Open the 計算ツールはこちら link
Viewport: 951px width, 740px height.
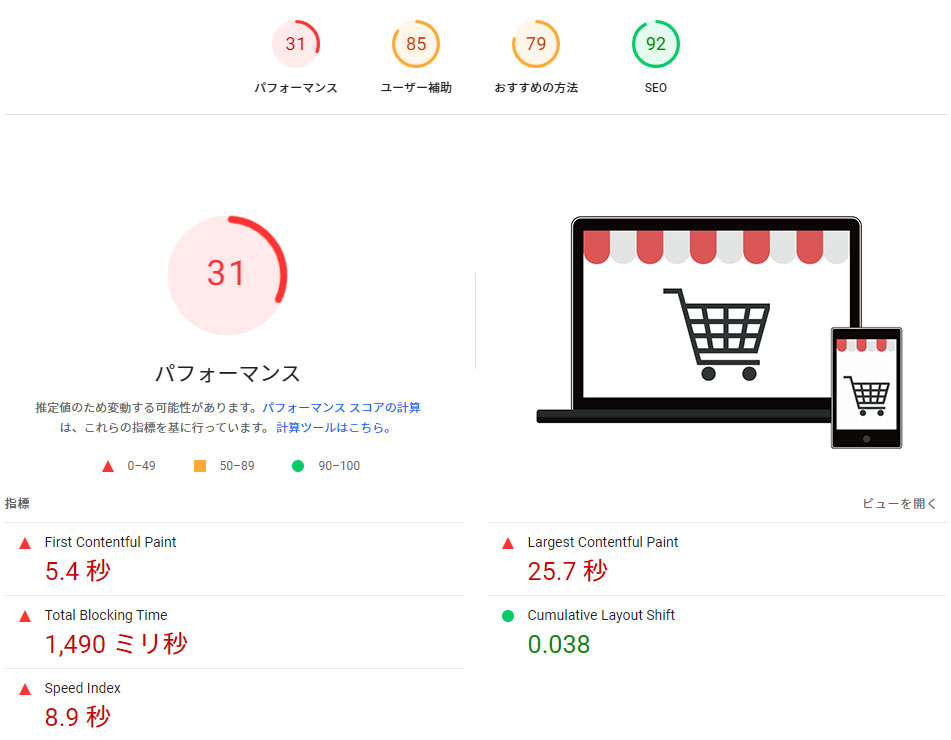[333, 428]
